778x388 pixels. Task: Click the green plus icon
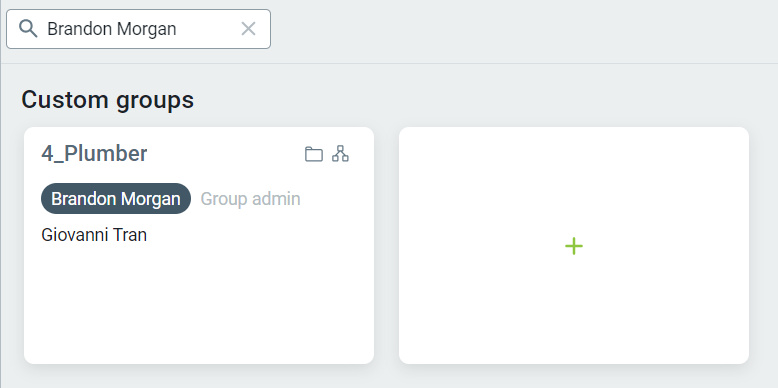574,246
